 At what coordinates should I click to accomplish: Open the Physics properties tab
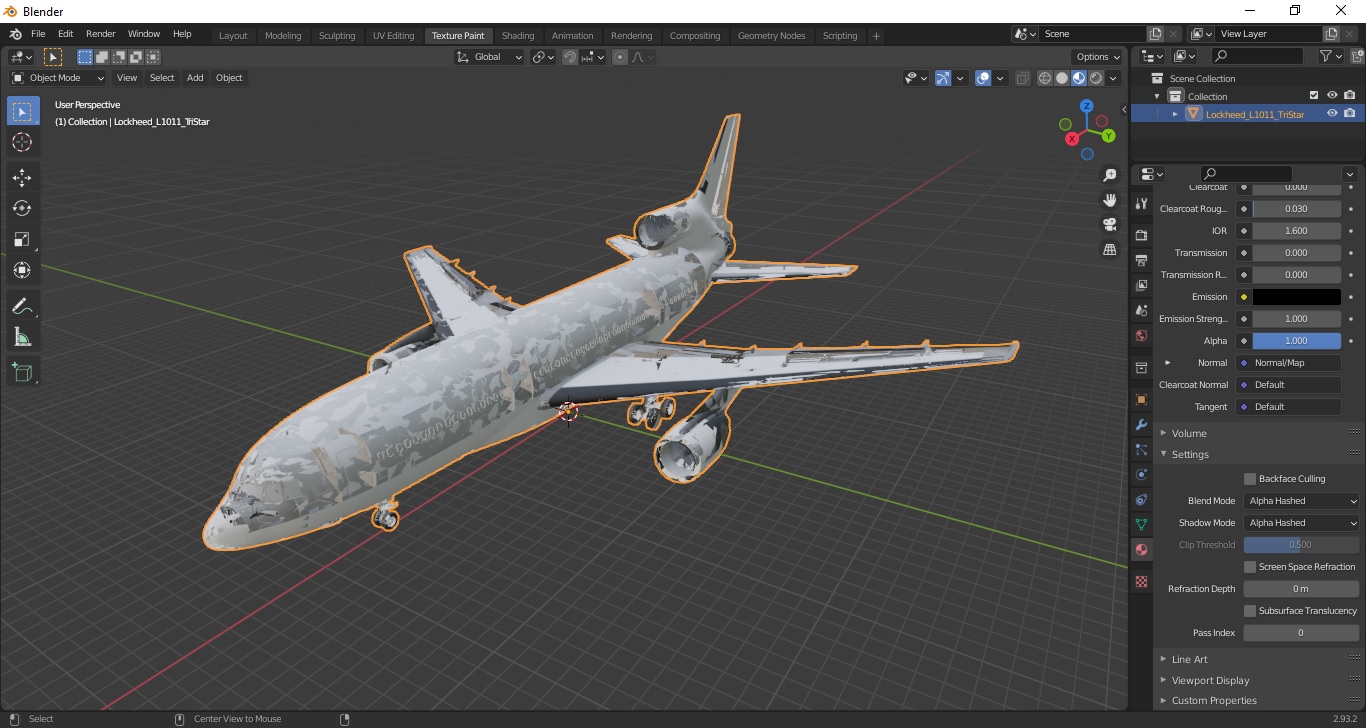(x=1141, y=474)
